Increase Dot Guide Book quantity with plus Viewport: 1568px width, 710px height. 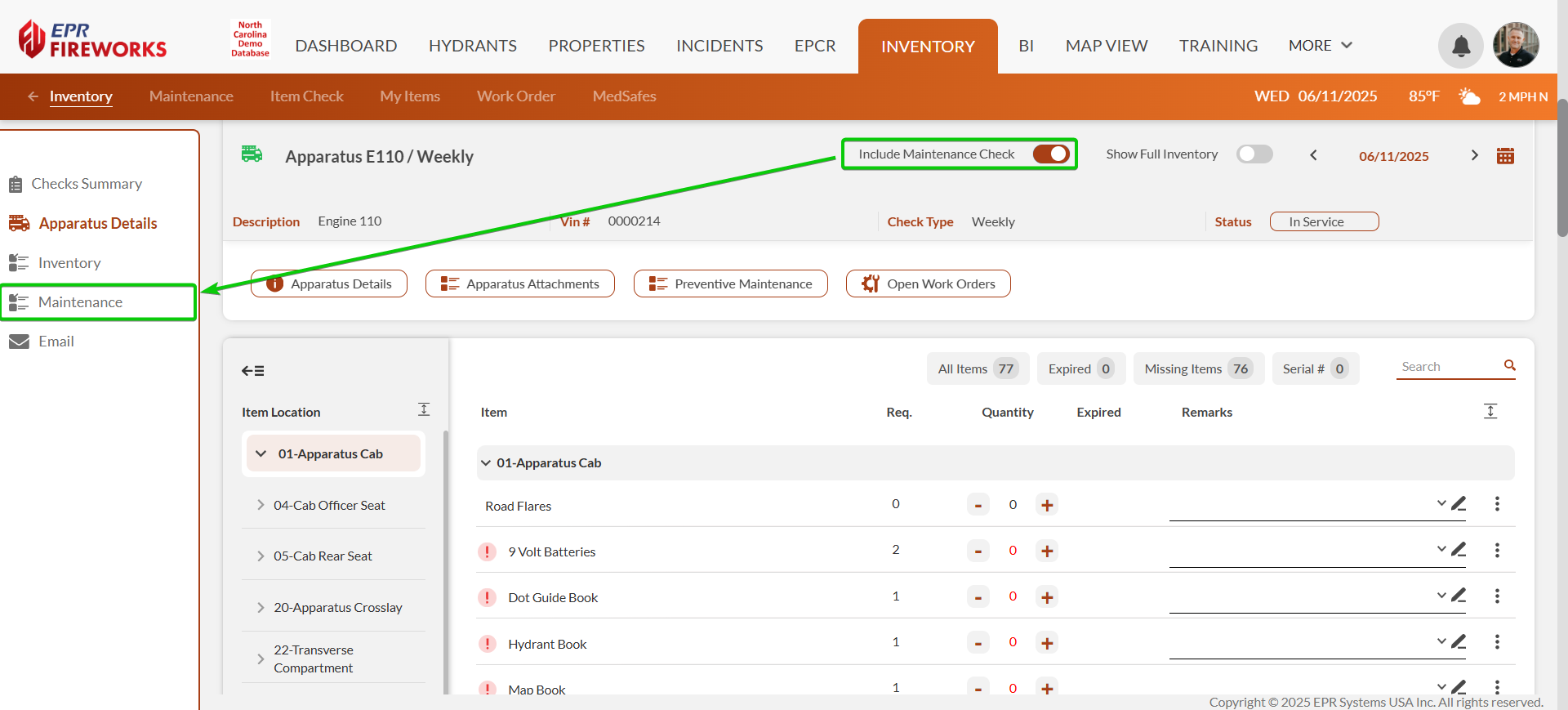coord(1046,597)
